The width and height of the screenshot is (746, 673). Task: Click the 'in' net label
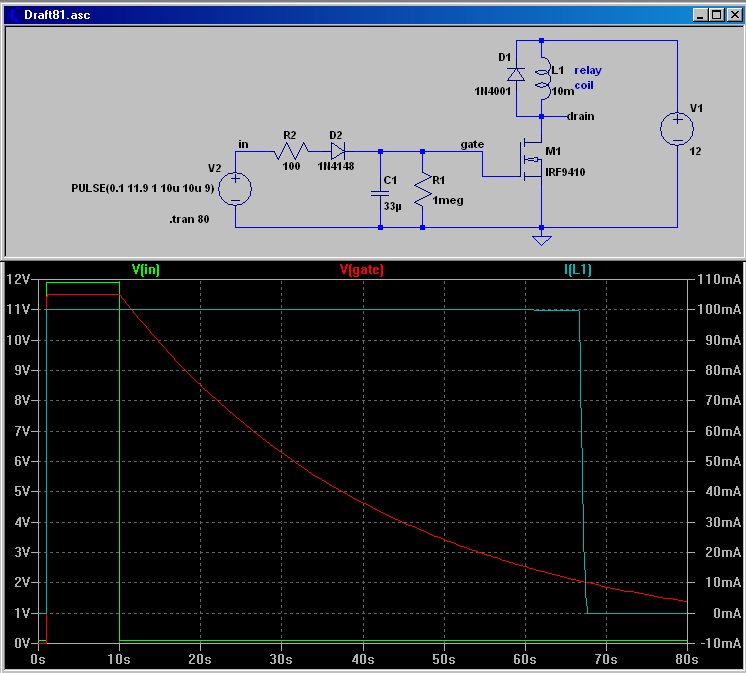(x=243, y=144)
